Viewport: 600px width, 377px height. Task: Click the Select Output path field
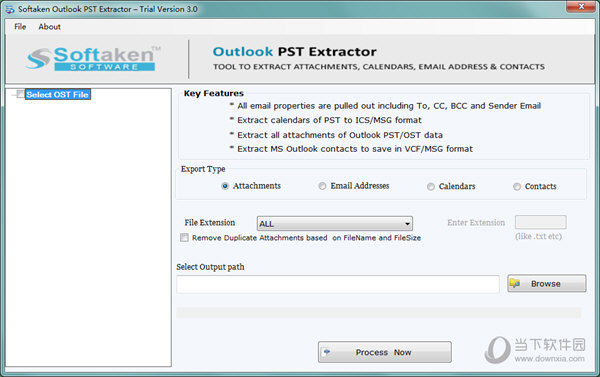pos(338,284)
